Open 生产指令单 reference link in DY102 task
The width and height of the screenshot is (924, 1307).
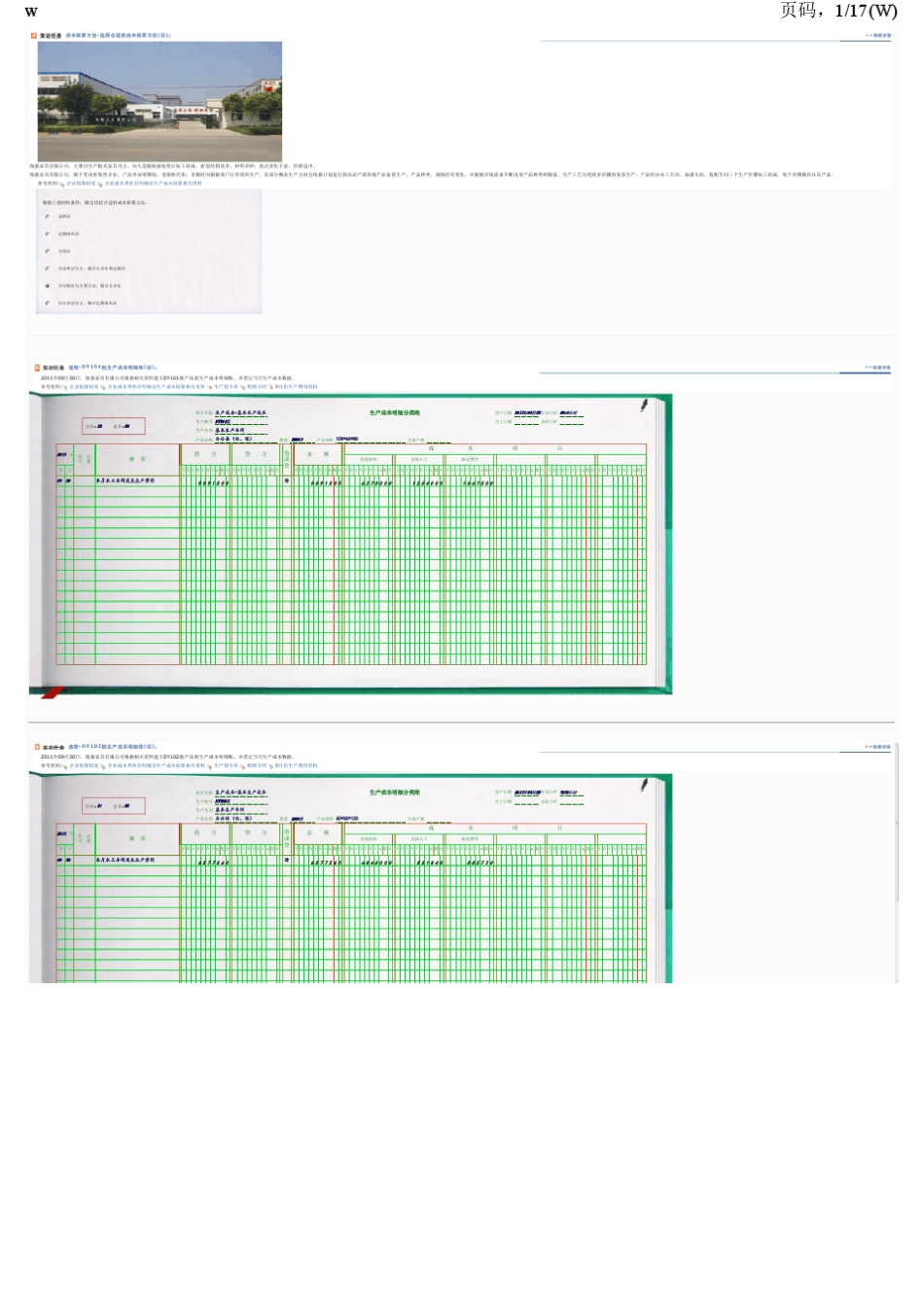tap(226, 765)
